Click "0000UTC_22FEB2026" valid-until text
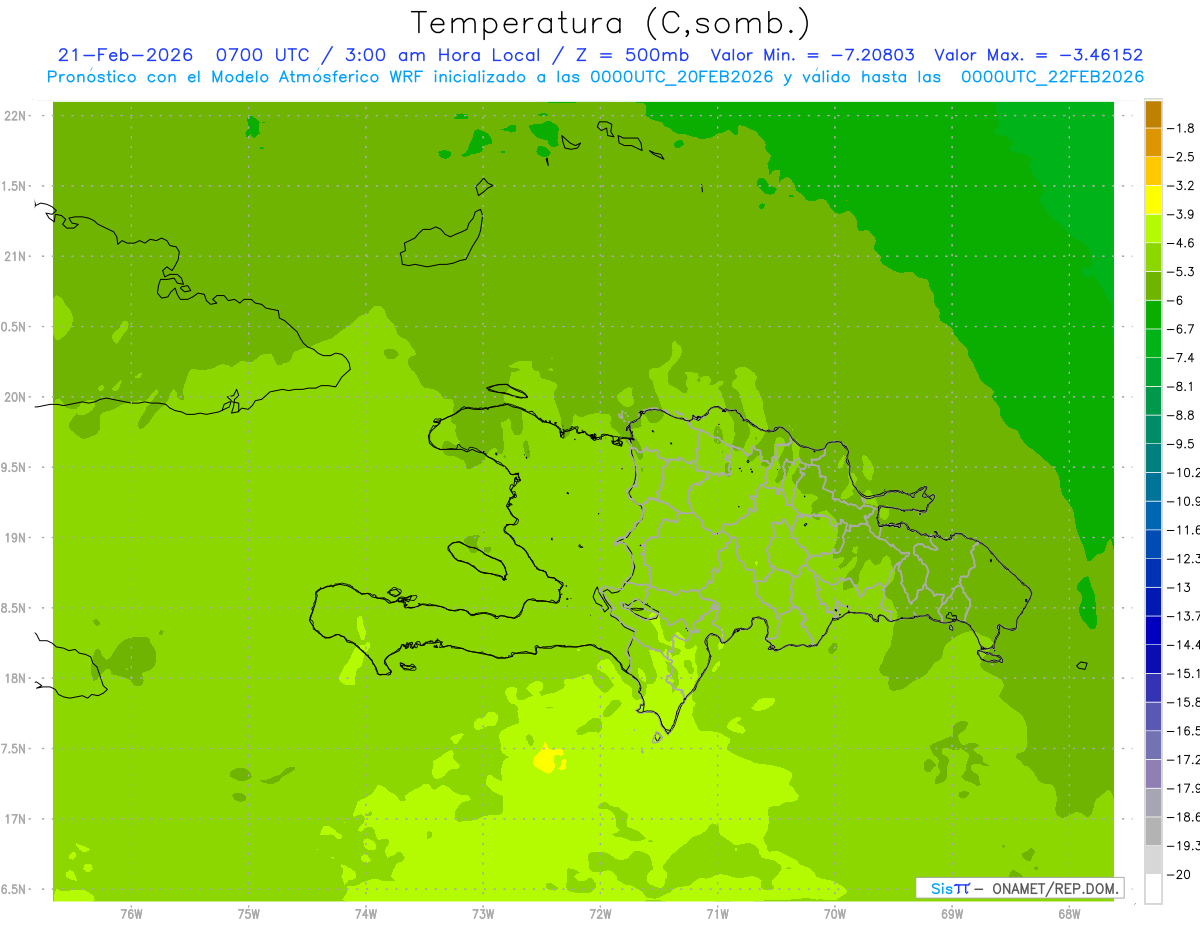The image size is (1200, 927). [x=1052, y=76]
